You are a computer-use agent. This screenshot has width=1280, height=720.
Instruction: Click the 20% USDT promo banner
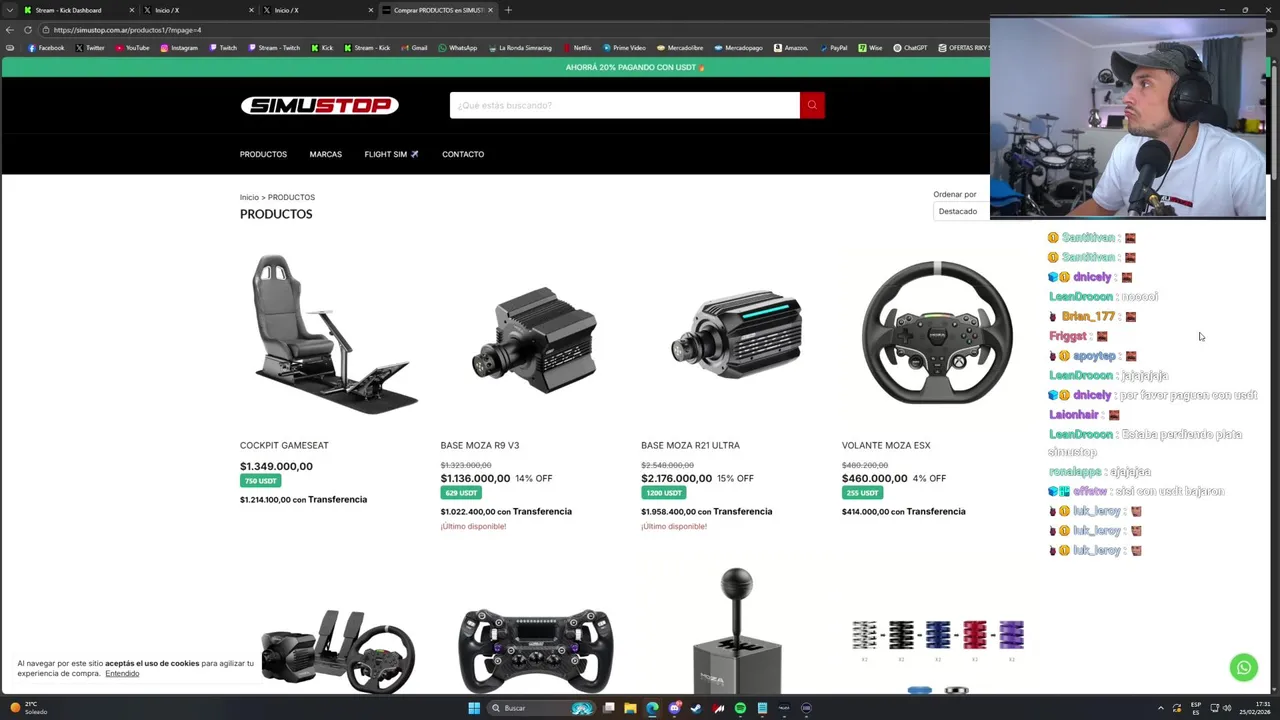(x=635, y=67)
